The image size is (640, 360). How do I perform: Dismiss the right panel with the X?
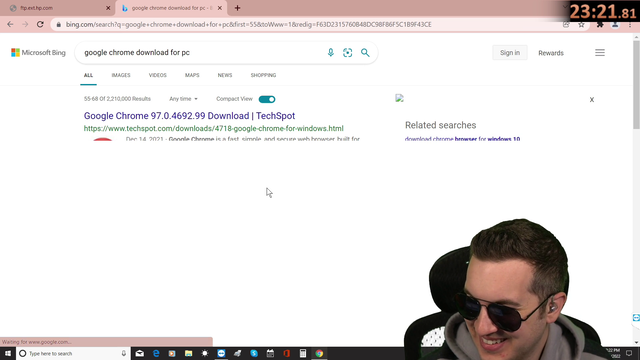[x=591, y=100]
